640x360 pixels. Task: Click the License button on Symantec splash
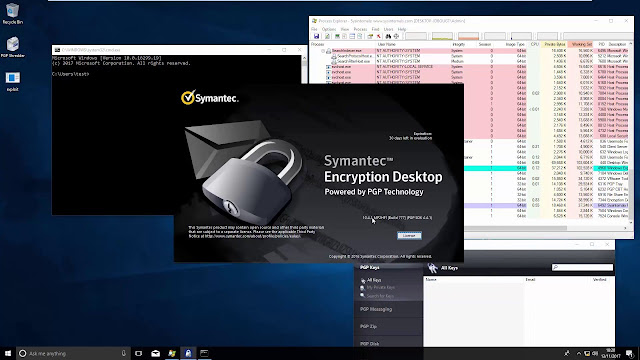click(x=409, y=236)
